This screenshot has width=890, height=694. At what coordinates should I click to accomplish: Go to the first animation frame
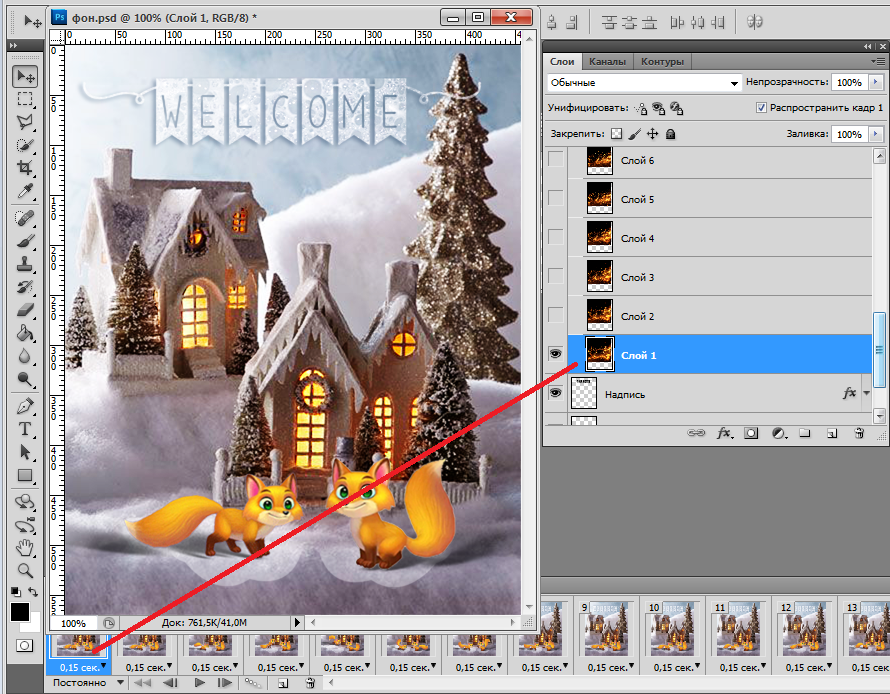(142, 683)
